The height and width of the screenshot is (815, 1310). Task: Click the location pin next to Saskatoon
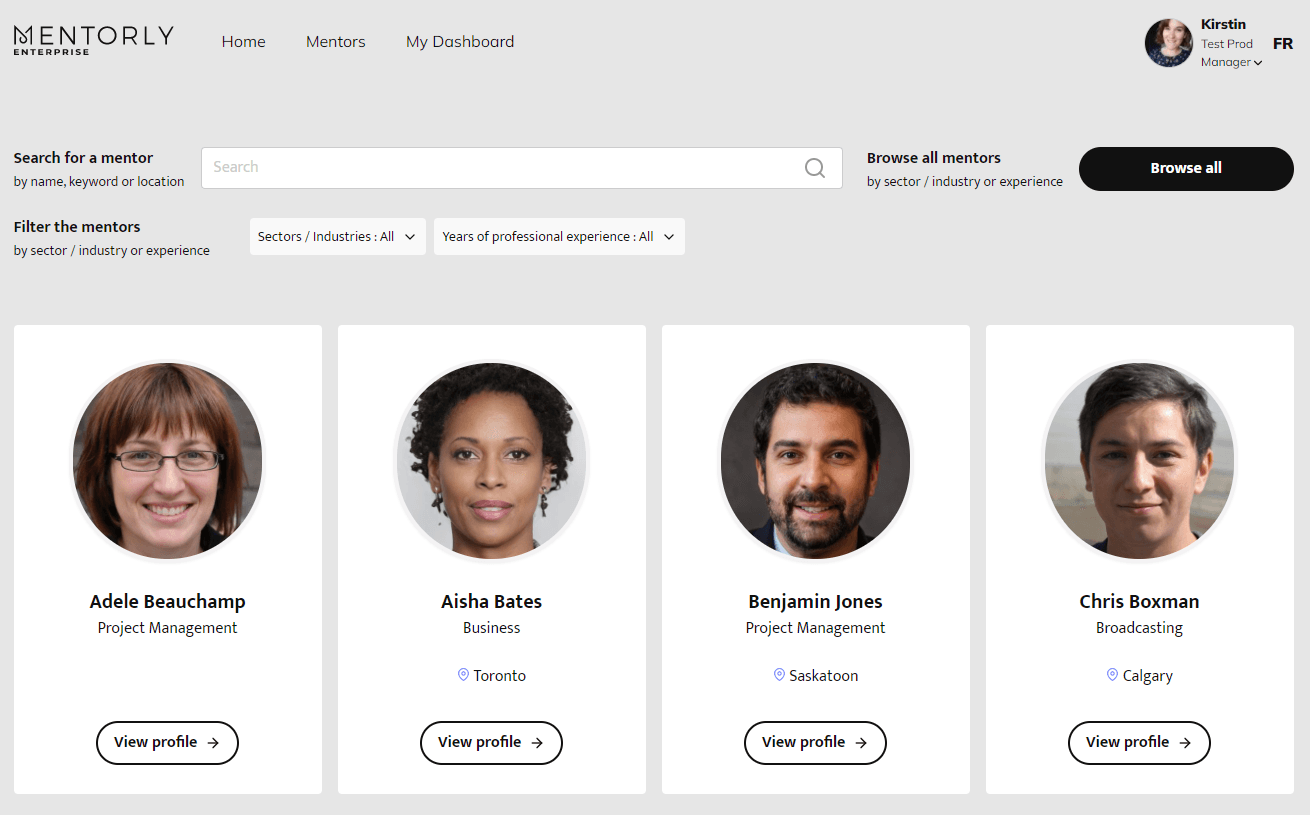779,675
